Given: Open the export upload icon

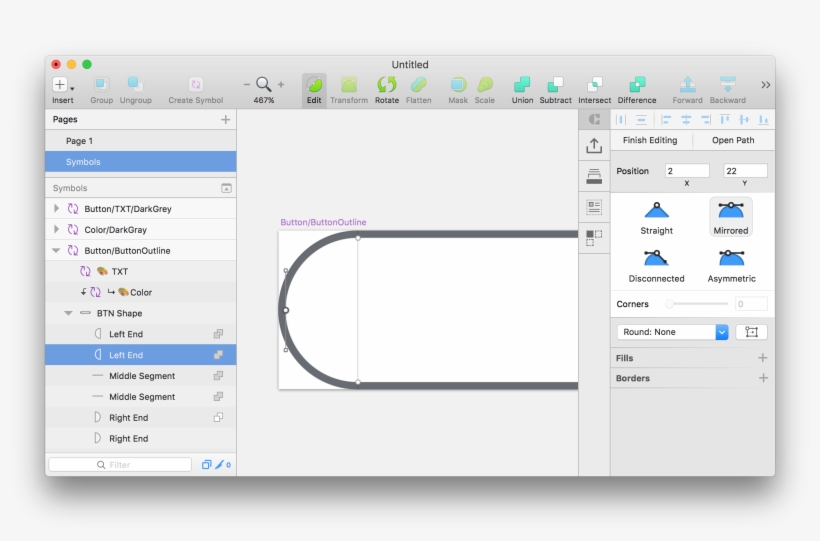Looking at the screenshot, I should pos(594,145).
